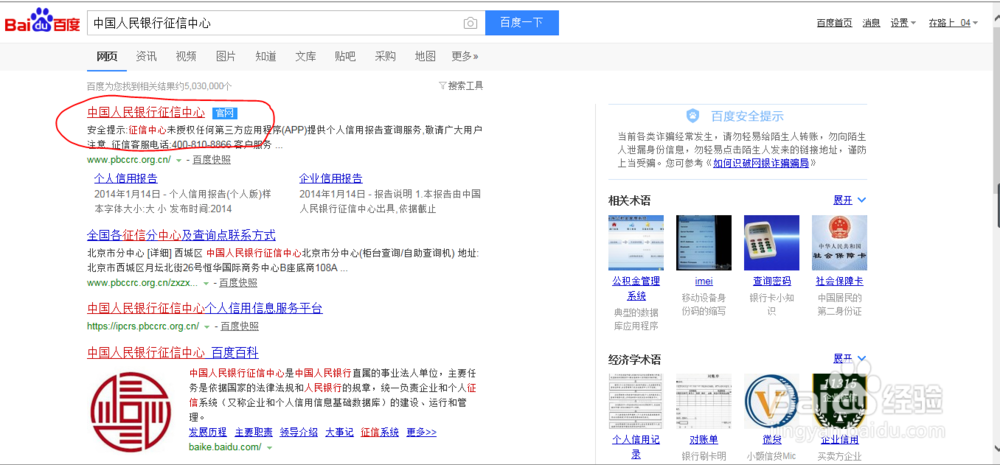Open 百度快照 for ipcrs result
The image size is (1000, 465).
click(239, 327)
